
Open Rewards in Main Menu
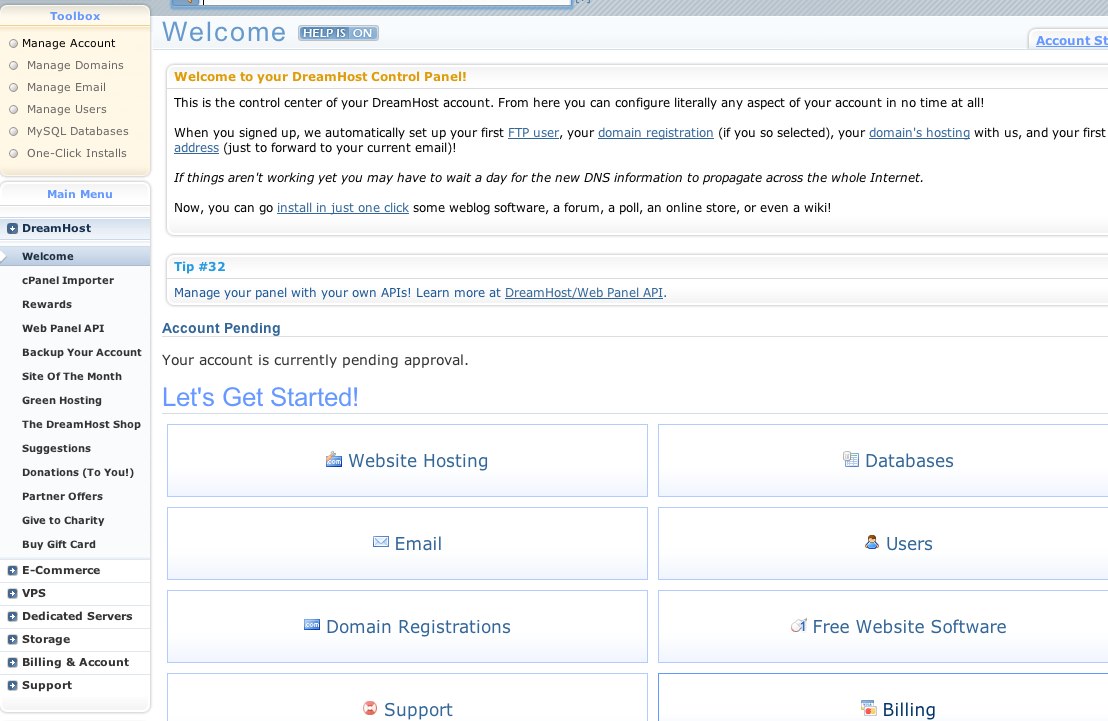47,304
